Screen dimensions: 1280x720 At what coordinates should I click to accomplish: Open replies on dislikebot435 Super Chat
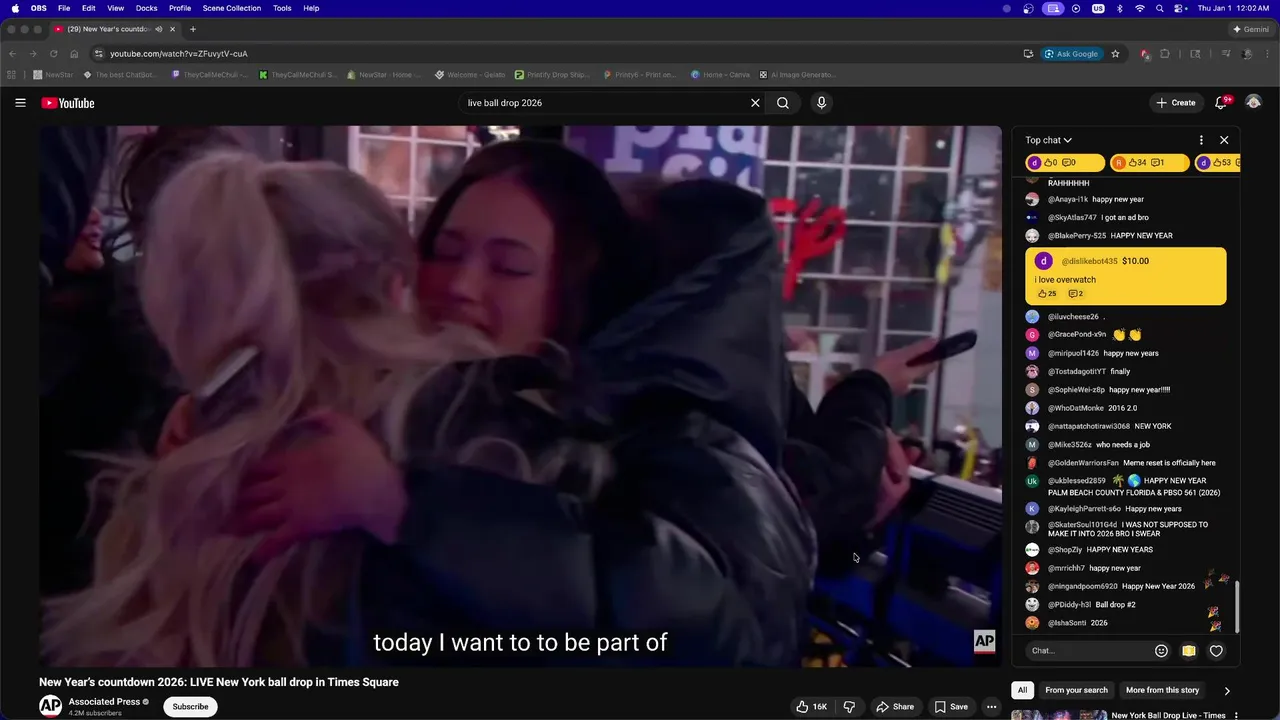[x=1076, y=294]
